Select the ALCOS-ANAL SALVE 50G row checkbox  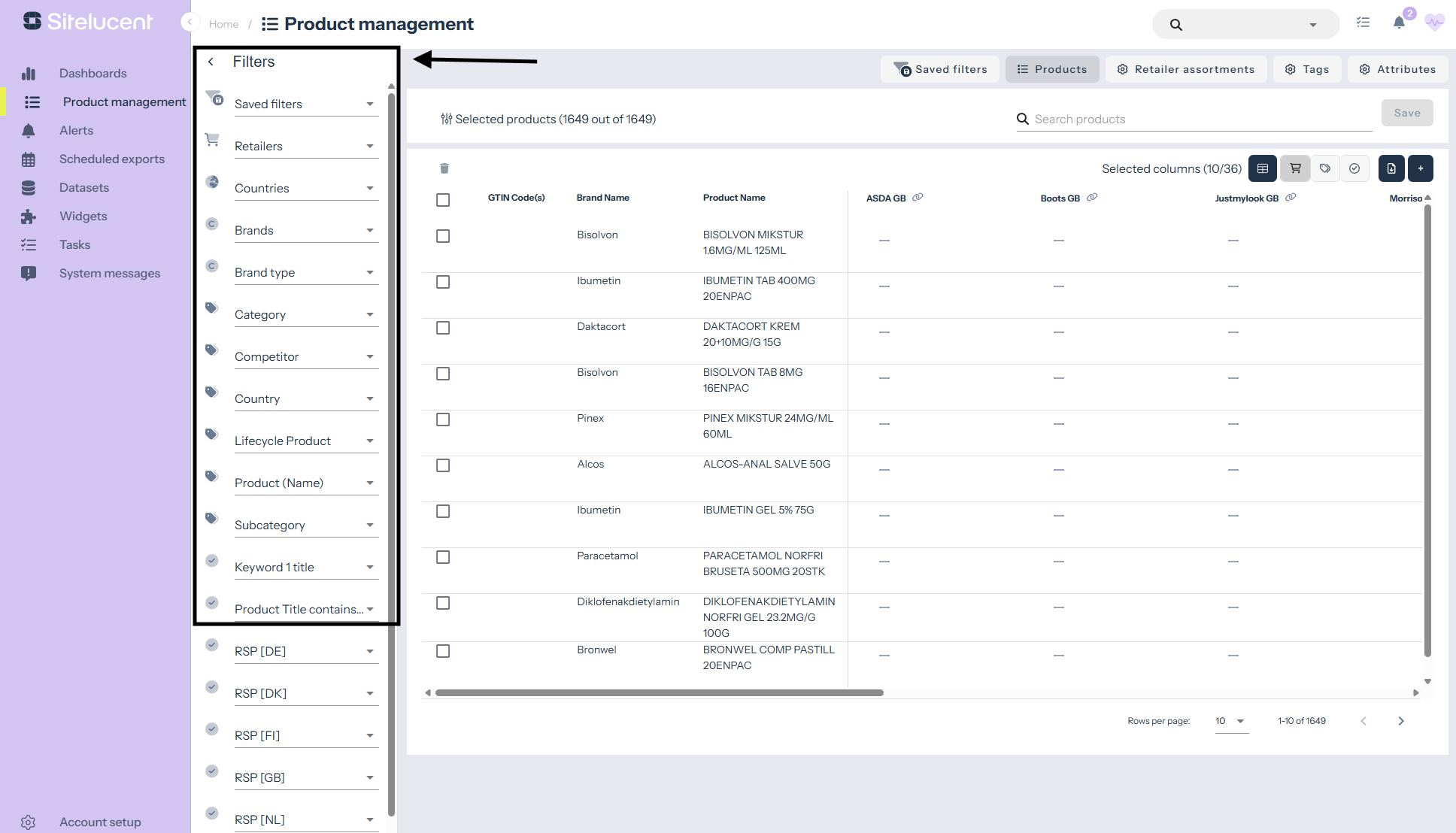[443, 465]
